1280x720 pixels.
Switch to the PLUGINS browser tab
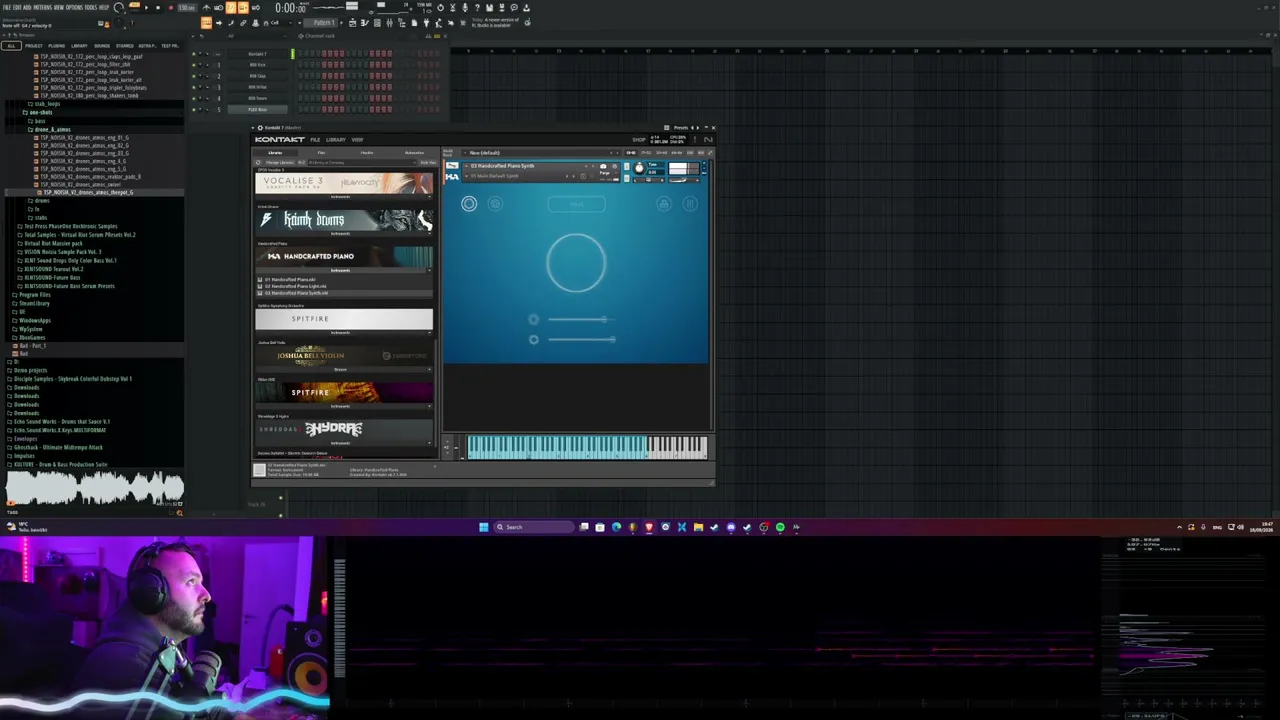click(56, 45)
